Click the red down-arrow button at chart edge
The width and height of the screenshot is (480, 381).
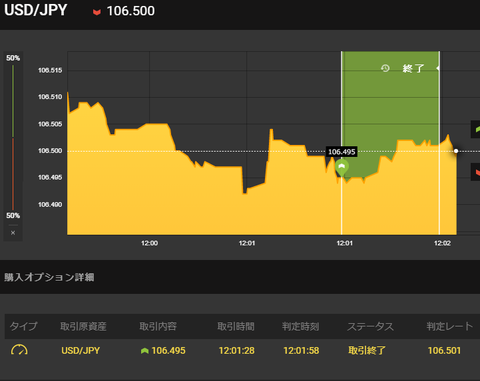[476, 172]
